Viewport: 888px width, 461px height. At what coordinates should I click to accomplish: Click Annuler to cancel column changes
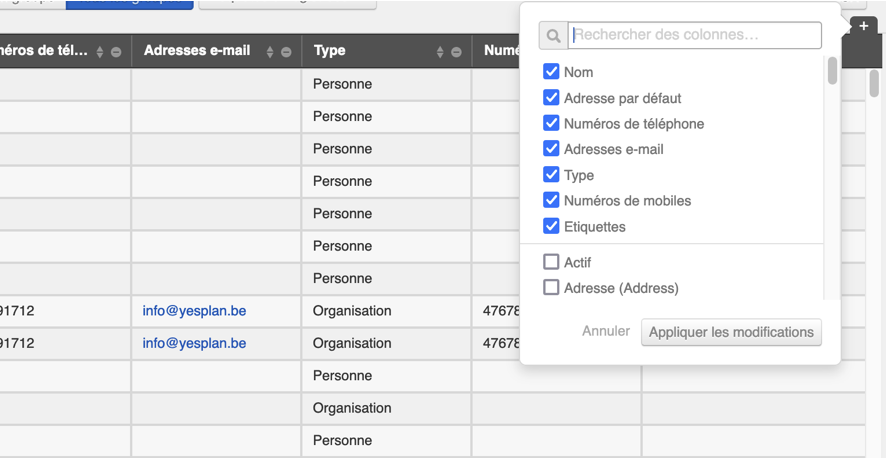[x=606, y=331]
